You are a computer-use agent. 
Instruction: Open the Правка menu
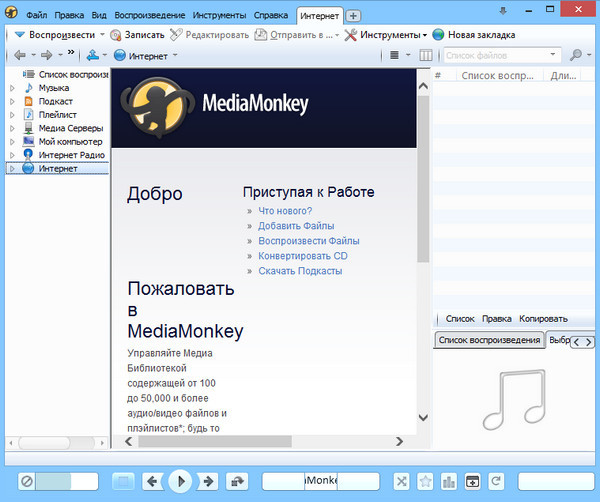[x=69, y=15]
